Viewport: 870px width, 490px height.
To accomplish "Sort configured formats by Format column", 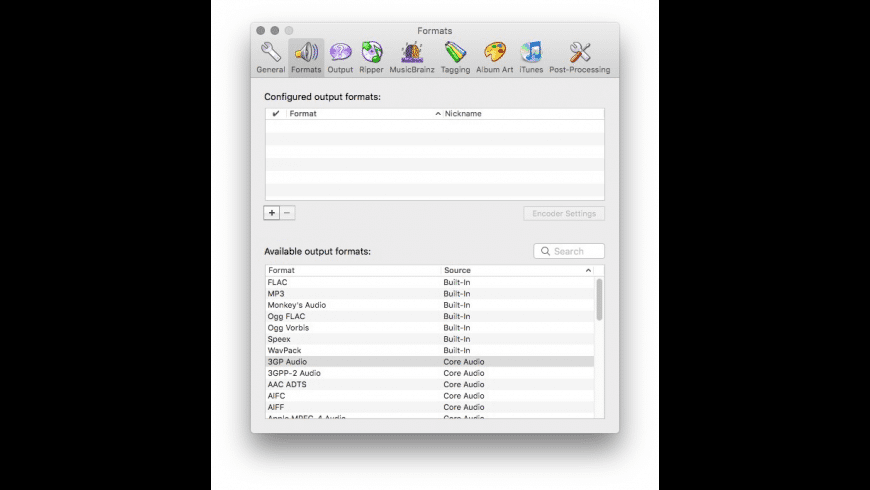I will tap(363, 114).
